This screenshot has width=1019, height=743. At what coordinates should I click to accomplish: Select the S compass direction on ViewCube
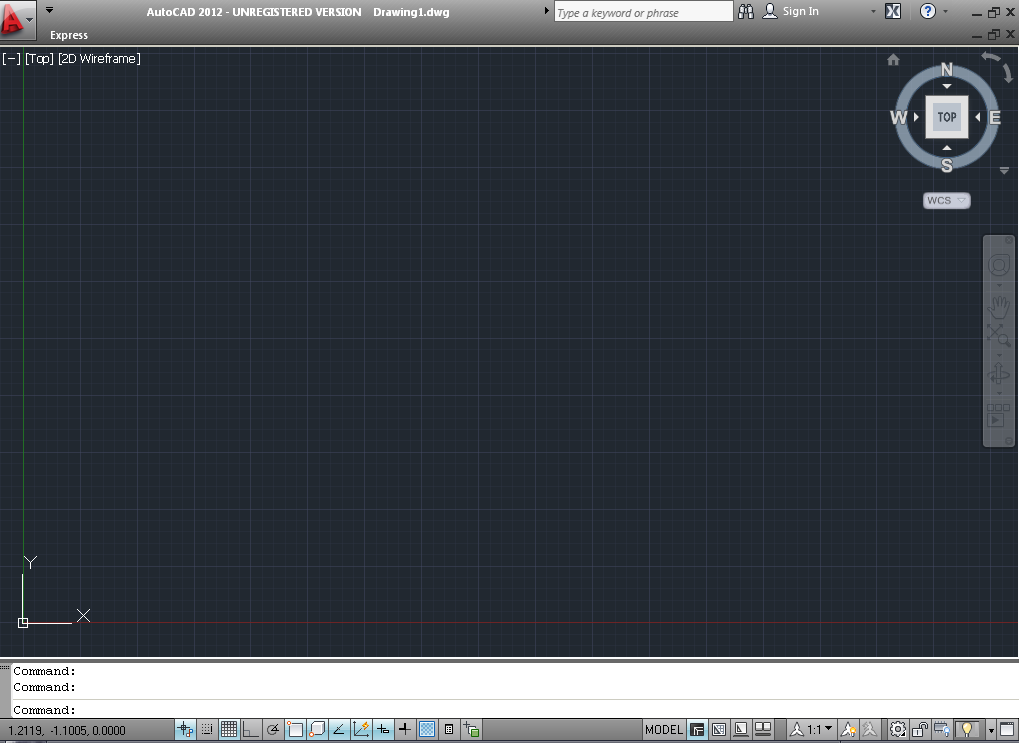point(947,166)
